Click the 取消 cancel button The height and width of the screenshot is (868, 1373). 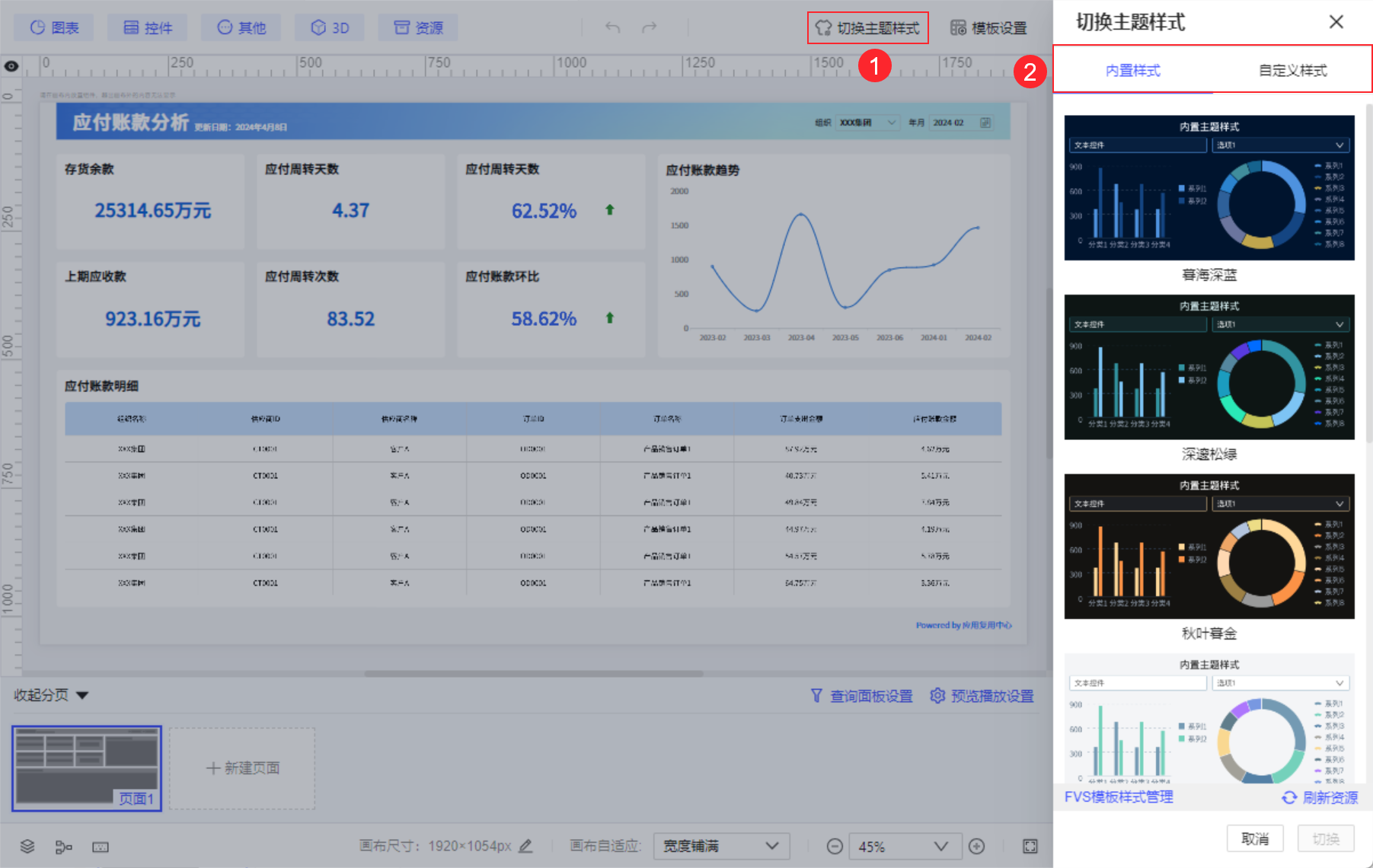pos(1255,838)
